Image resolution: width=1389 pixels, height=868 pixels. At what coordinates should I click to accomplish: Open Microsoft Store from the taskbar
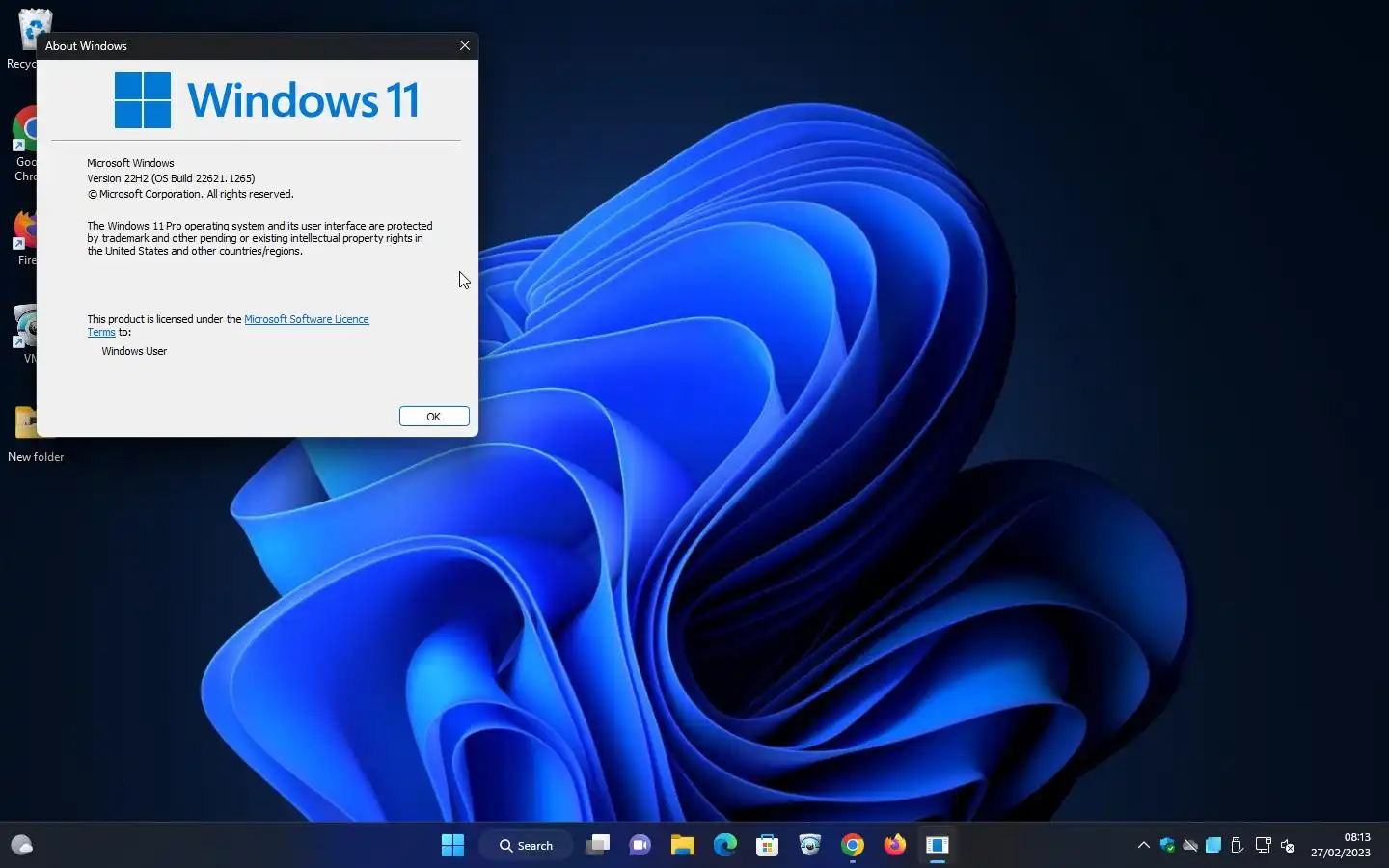click(768, 846)
